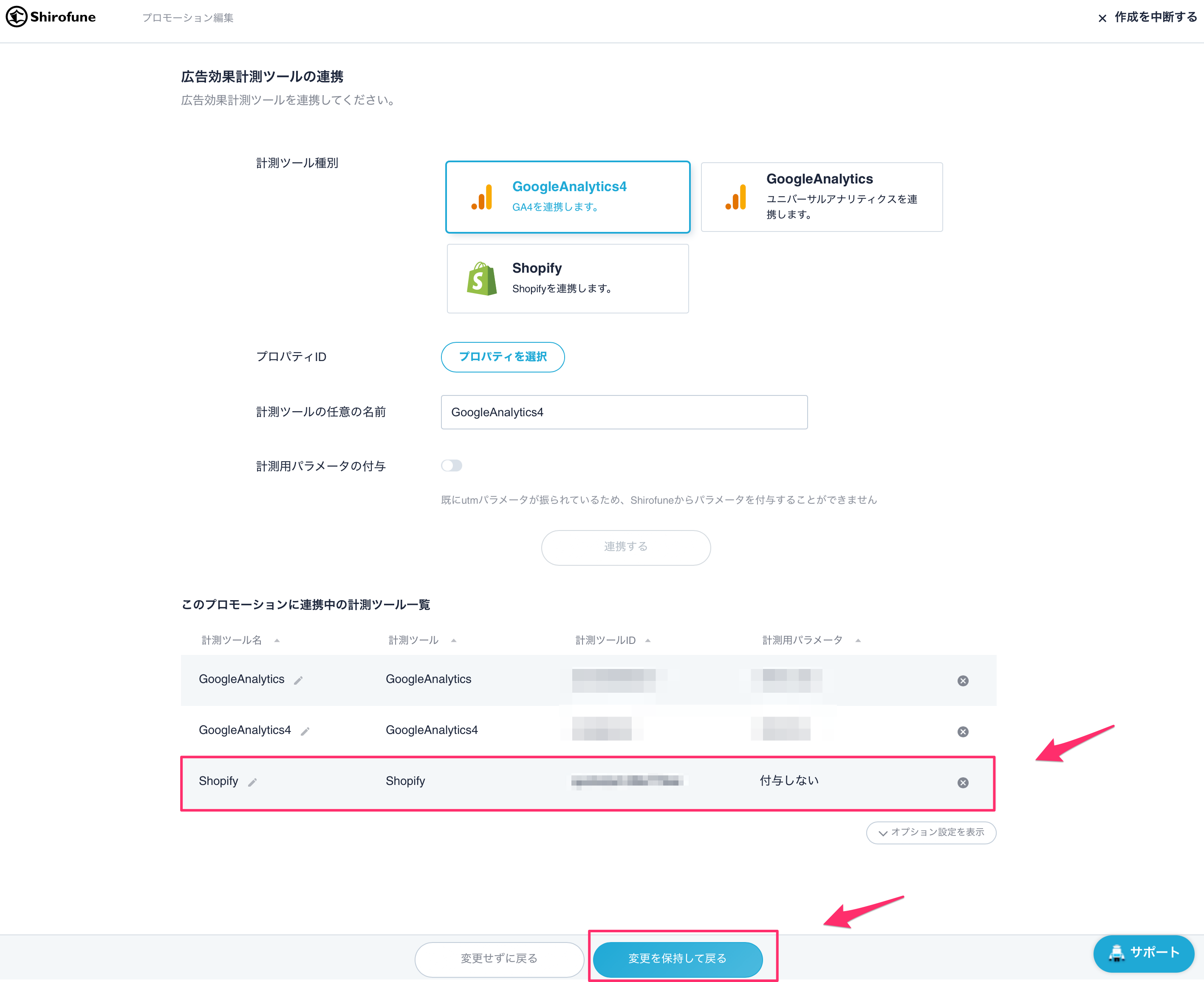This screenshot has height=982, width=1204.
Task: Click the Shopify bag icon
Action: tap(482, 278)
